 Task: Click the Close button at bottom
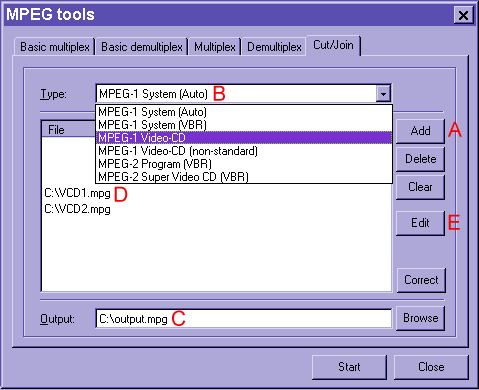(431, 367)
